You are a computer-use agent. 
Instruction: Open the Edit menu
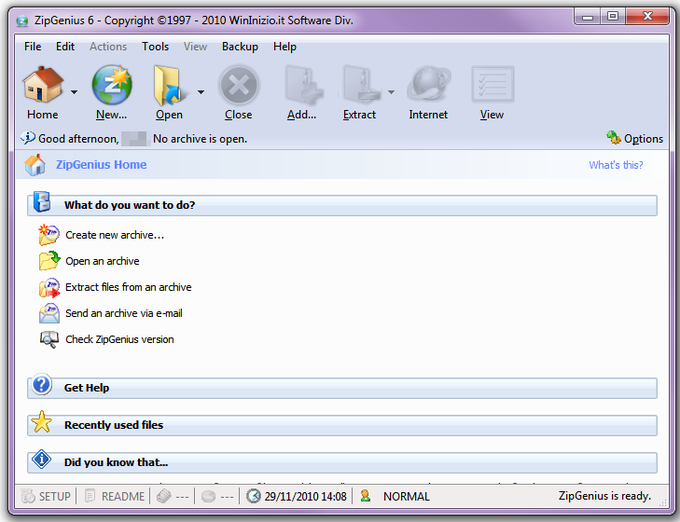coord(65,46)
